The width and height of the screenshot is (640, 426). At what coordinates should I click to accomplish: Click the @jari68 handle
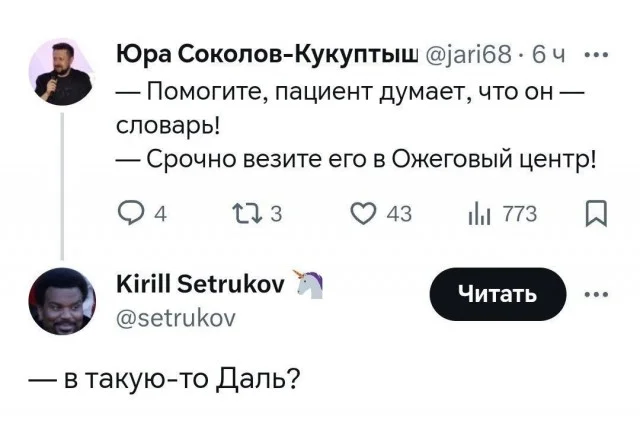tap(468, 53)
